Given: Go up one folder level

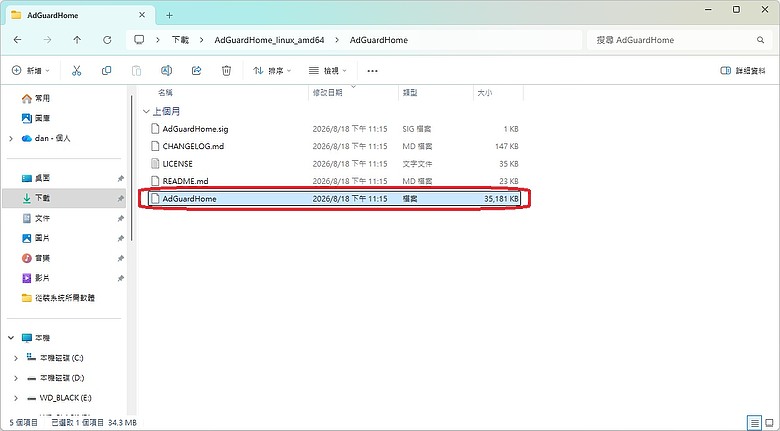Looking at the screenshot, I should [x=77, y=40].
